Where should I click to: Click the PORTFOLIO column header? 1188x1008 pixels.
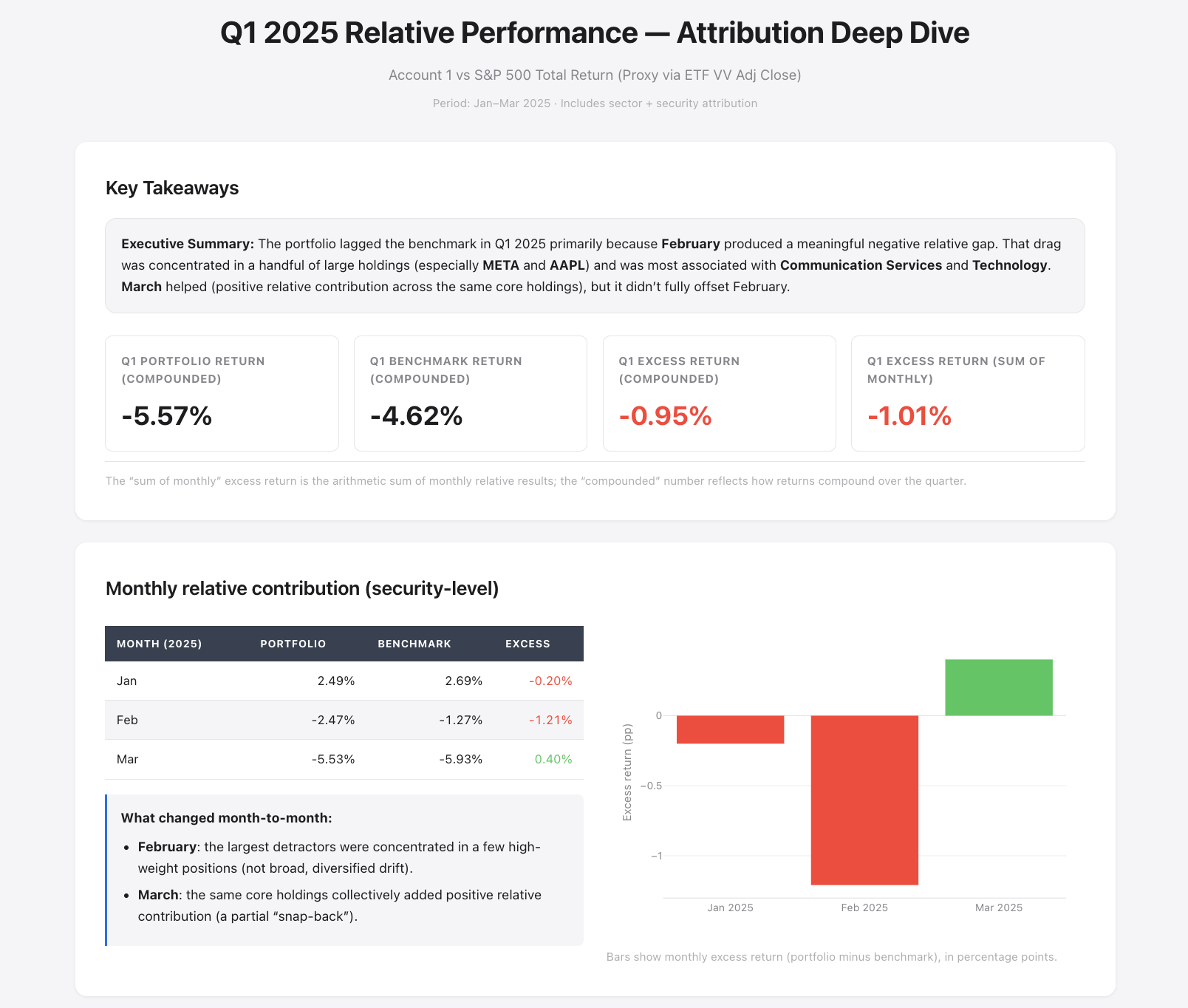pyautogui.click(x=293, y=644)
